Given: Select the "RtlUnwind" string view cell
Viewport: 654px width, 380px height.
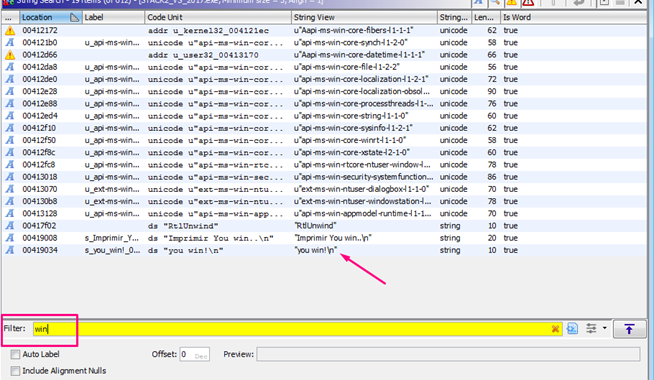Looking at the screenshot, I should [314, 226].
